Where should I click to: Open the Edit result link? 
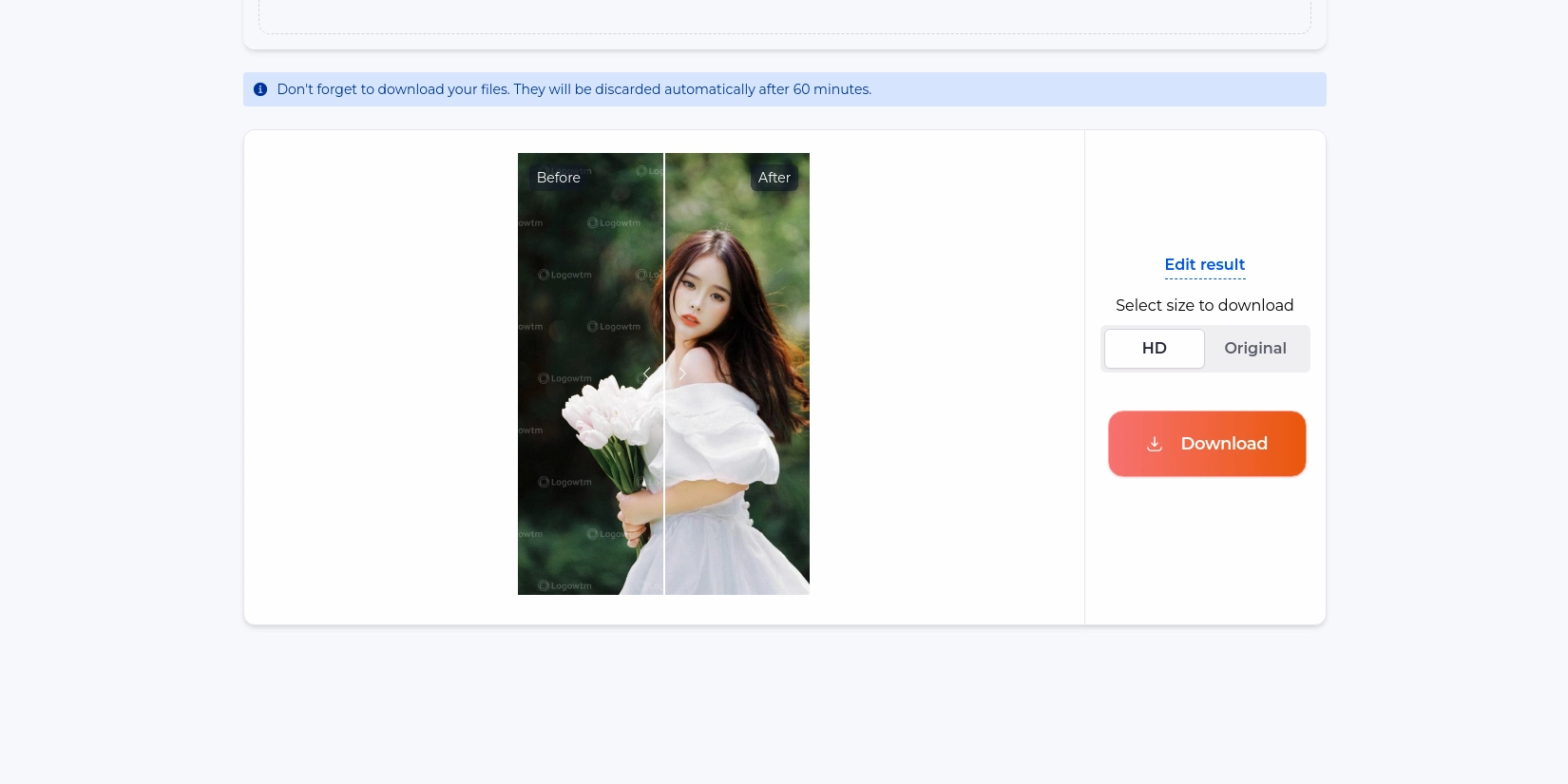pyautogui.click(x=1204, y=265)
